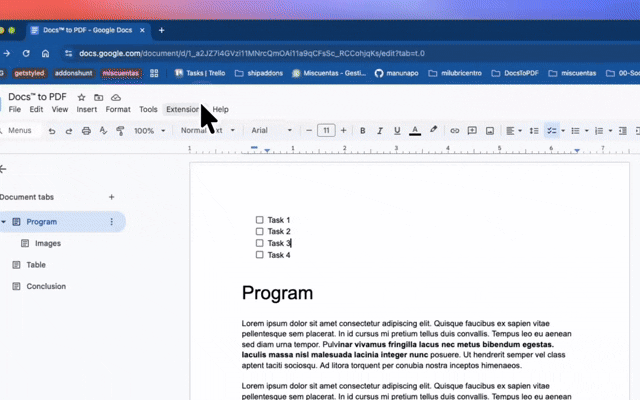Viewport: 640px width, 400px height.
Task: Open the addonshunt bookmark
Action: (x=73, y=73)
